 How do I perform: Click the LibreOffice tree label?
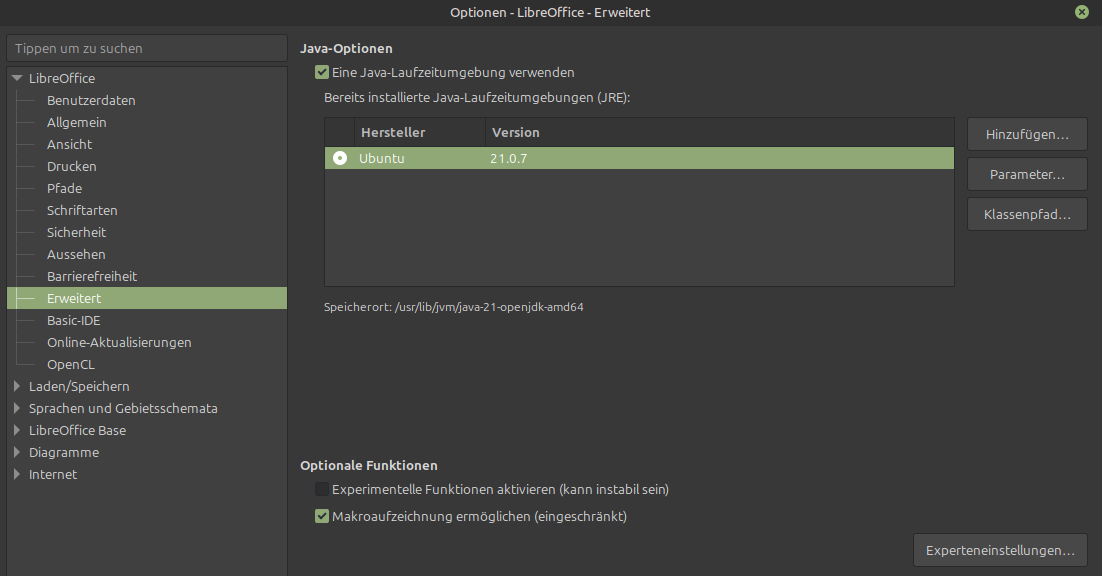[x=62, y=78]
